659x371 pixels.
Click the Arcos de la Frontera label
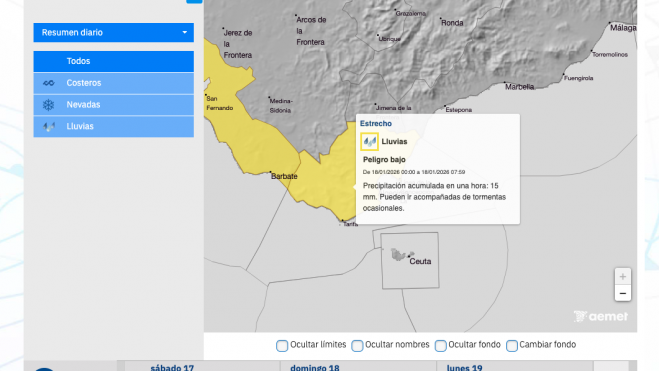point(311,31)
